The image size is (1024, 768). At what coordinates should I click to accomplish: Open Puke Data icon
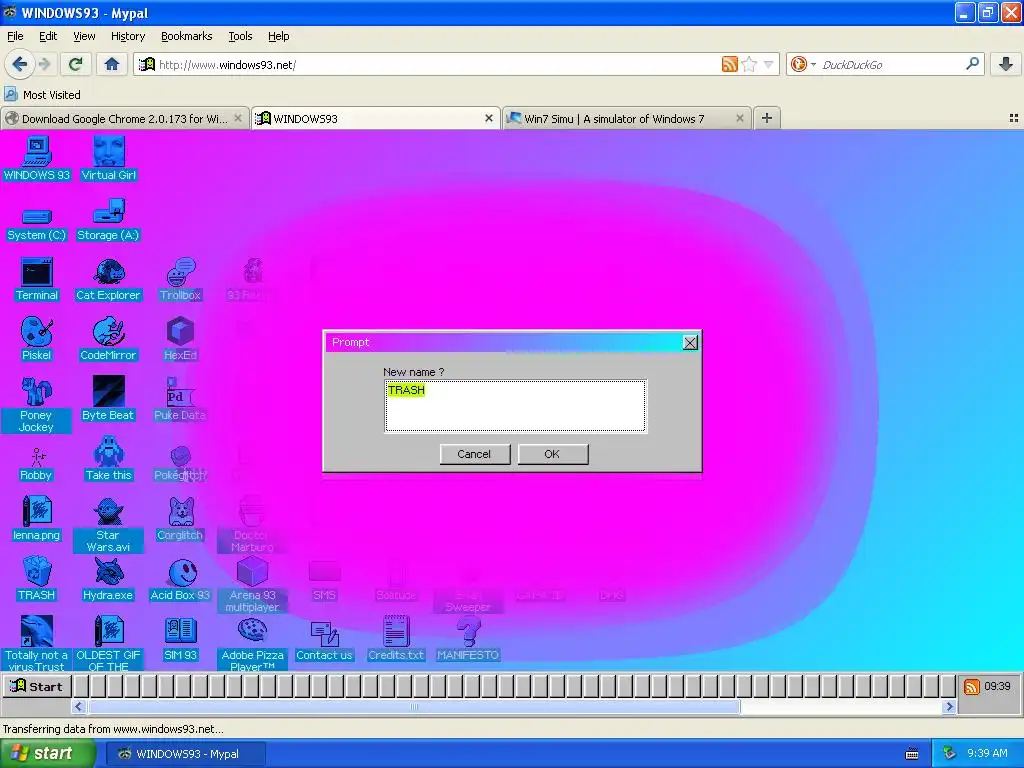pos(180,399)
